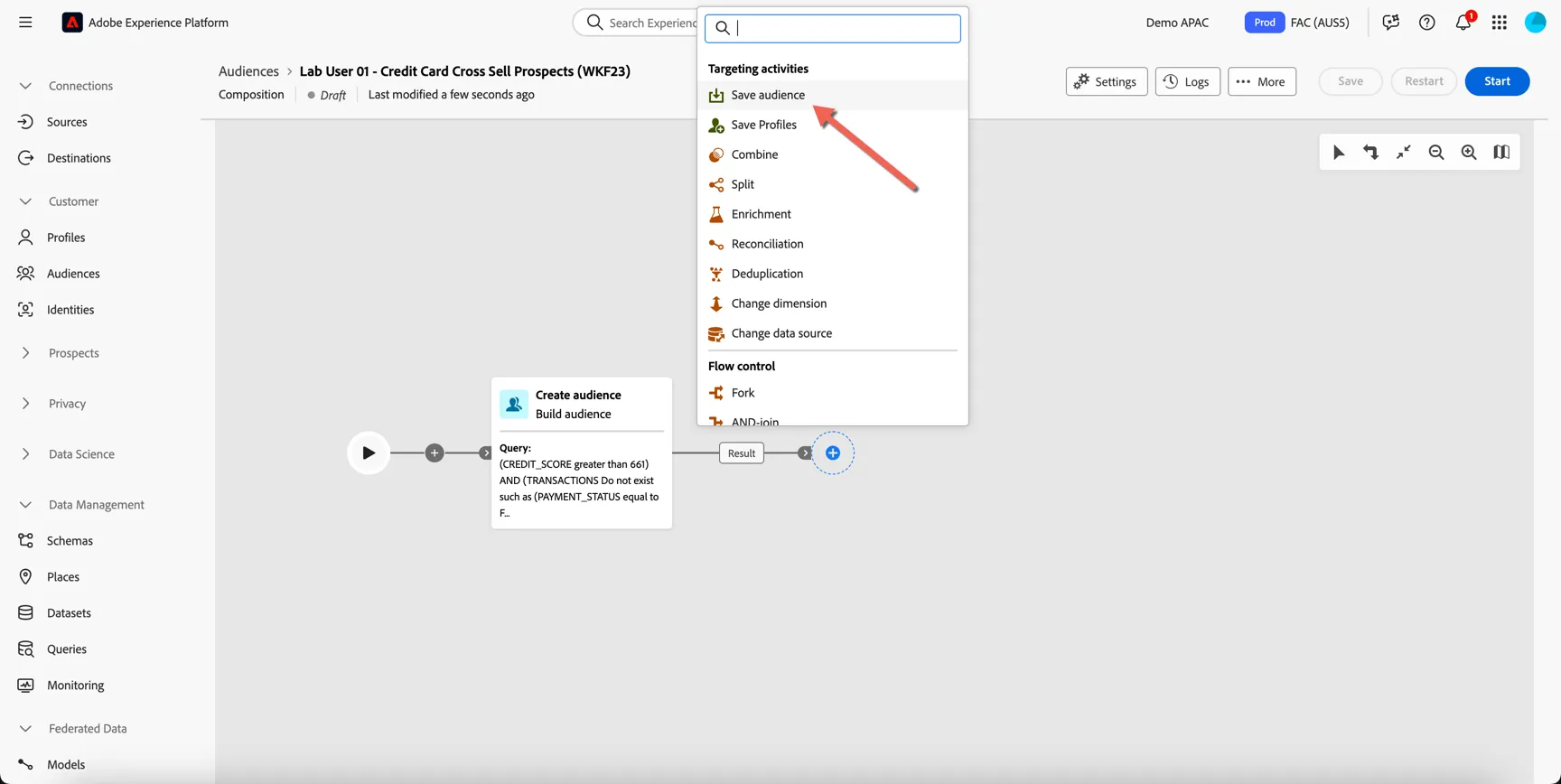Click the activity search input field

pos(832,28)
